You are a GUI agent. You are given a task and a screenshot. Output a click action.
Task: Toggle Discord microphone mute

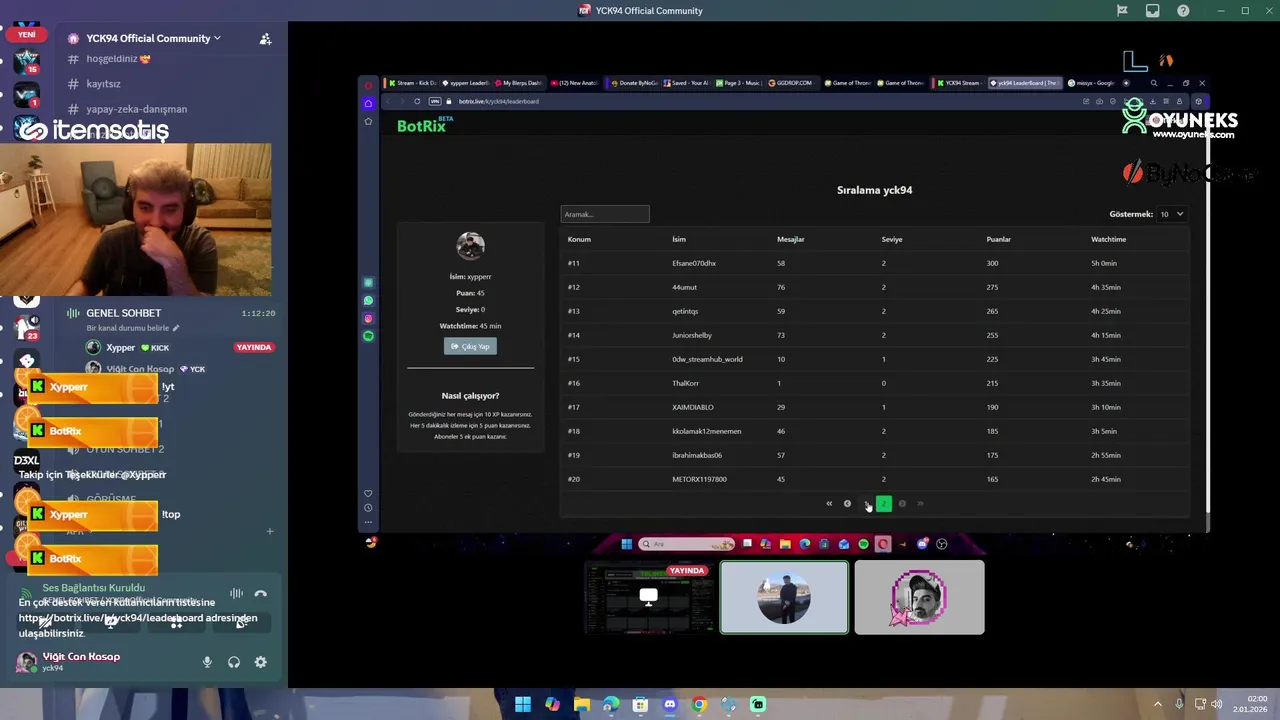pos(207,662)
